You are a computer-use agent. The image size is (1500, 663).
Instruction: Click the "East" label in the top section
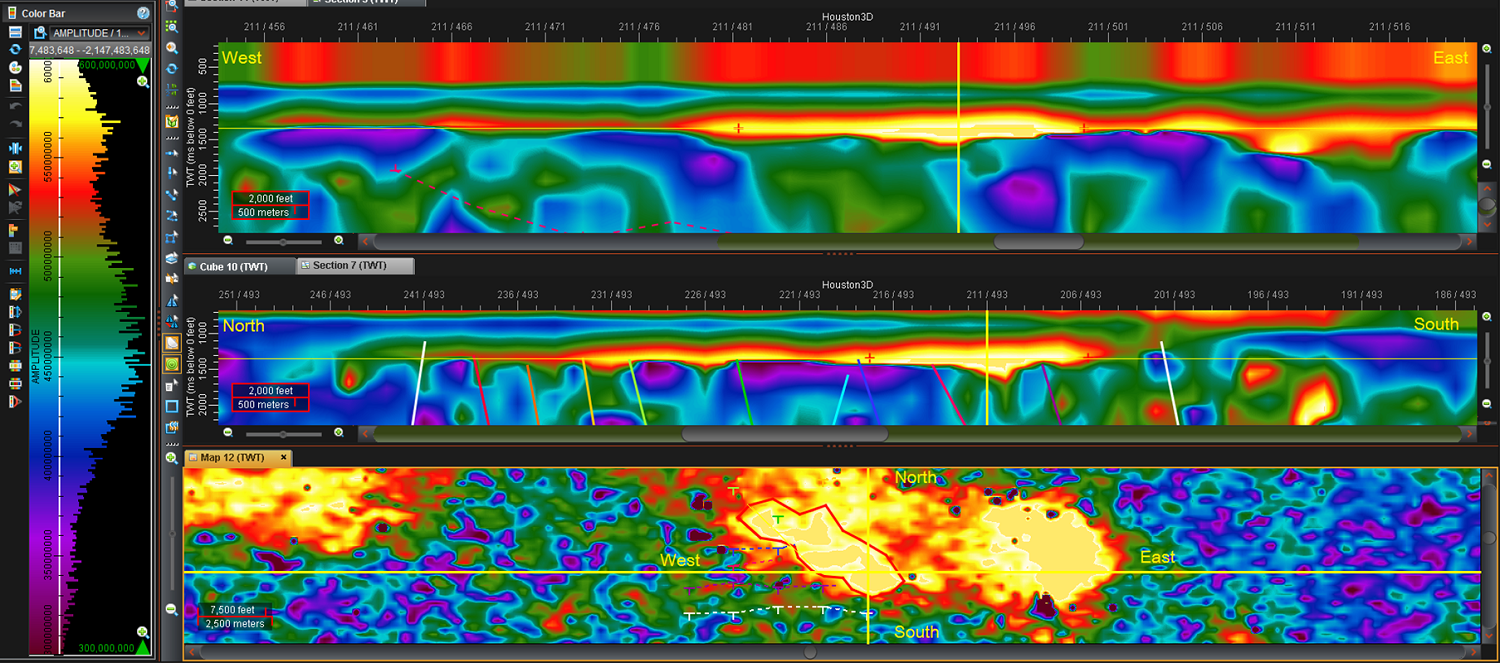coord(1451,58)
